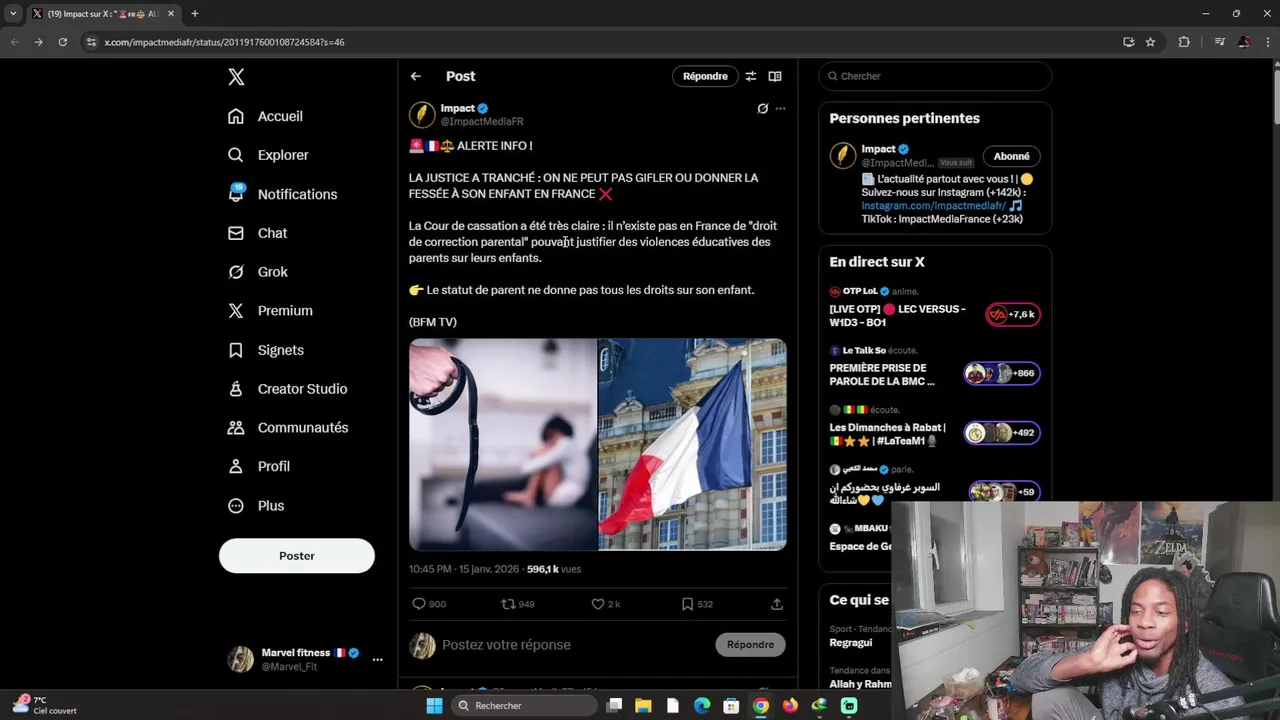The width and height of the screenshot is (1280, 720).
Task: Open the +7,6 k listeners badge
Action: coord(1012,314)
